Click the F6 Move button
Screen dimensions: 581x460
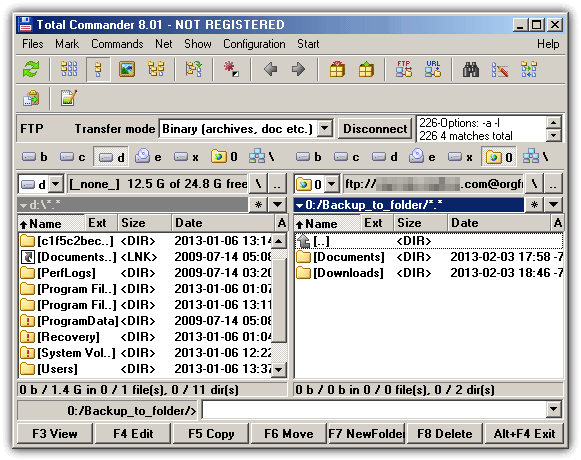click(289, 433)
